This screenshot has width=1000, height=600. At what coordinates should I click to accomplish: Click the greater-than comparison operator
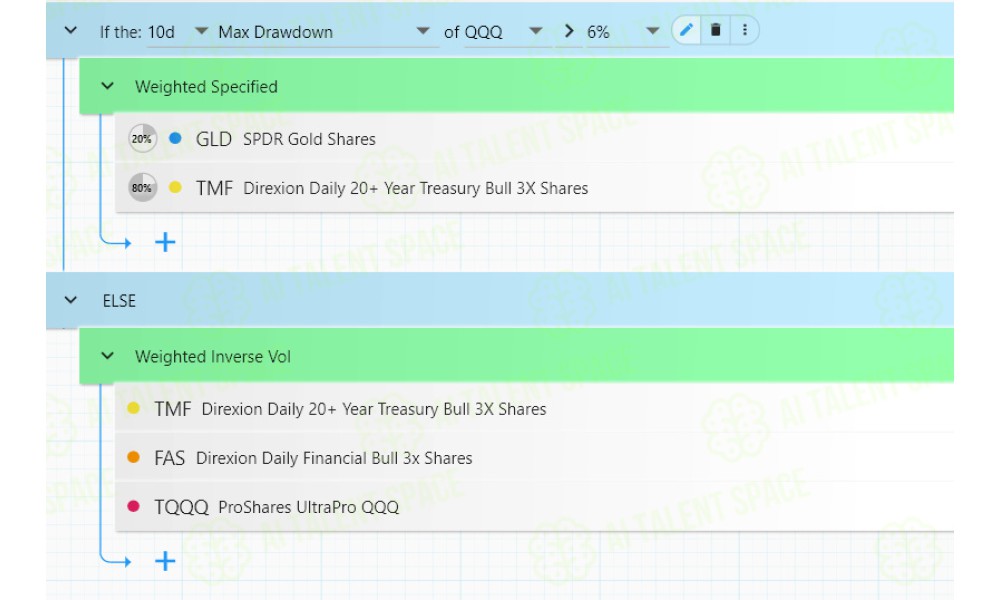click(569, 31)
